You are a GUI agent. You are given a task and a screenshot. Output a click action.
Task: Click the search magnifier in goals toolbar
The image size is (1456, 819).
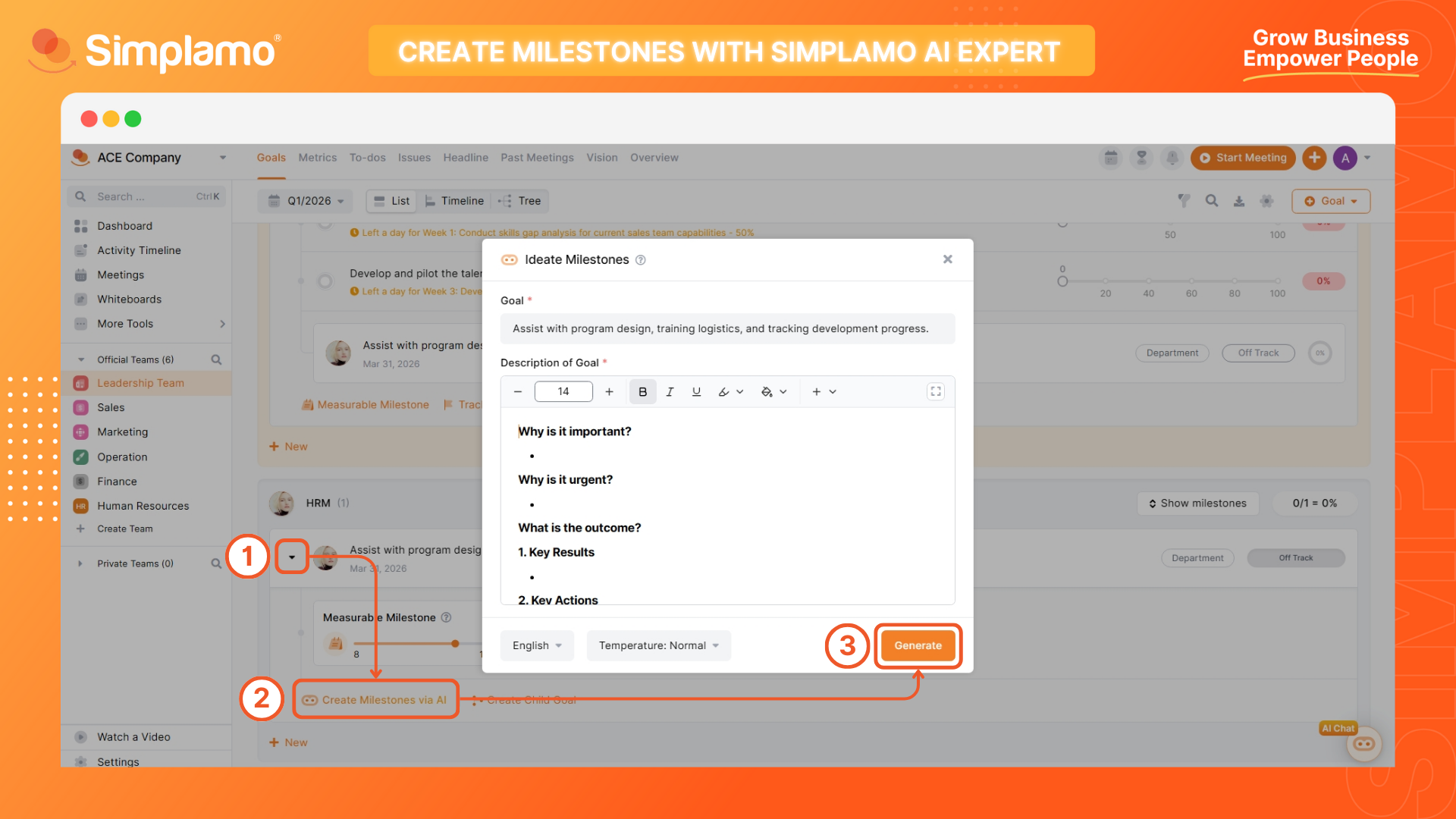[1212, 201]
